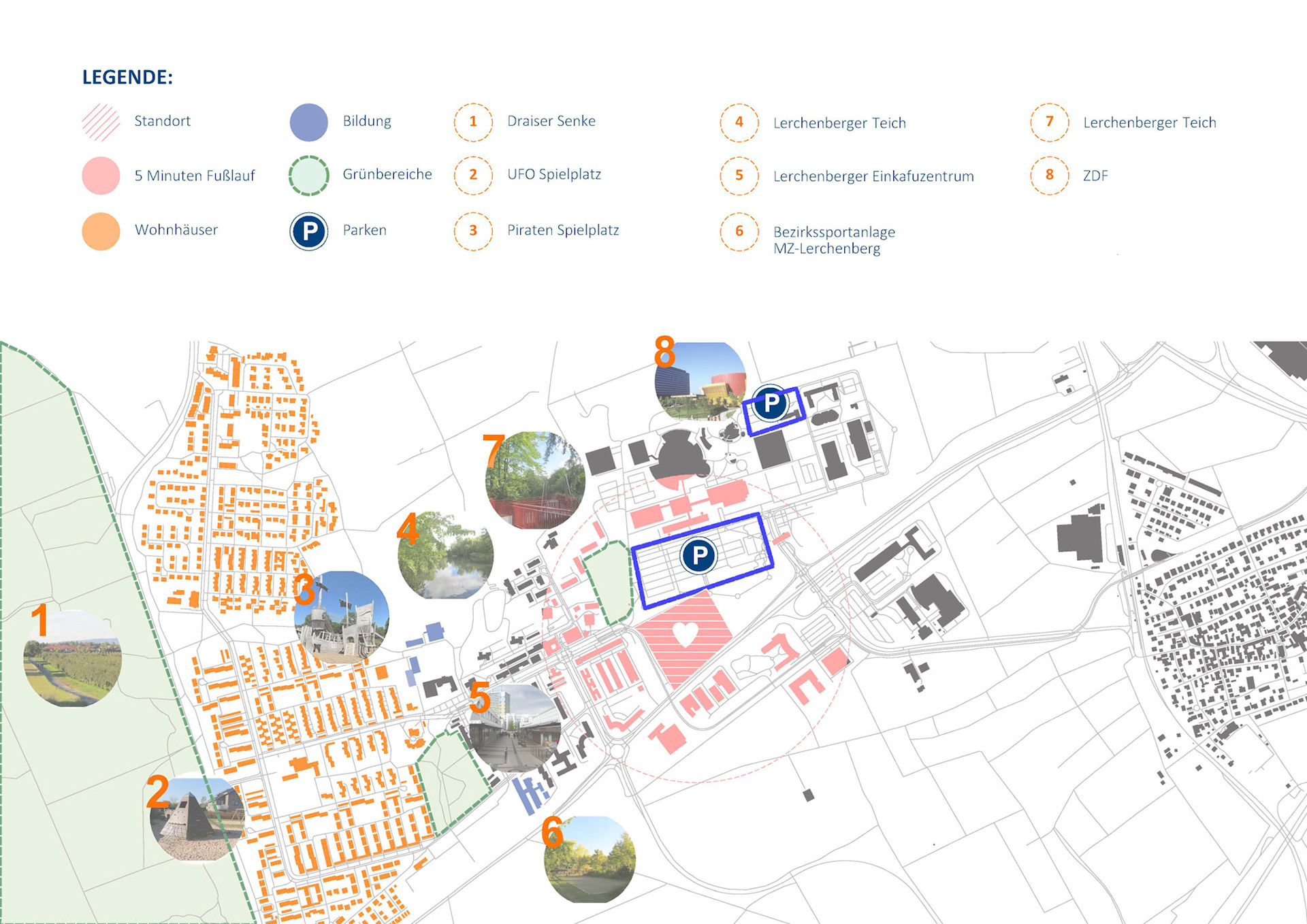The width and height of the screenshot is (1307, 924).
Task: Click the large central parking P marker
Action: (x=698, y=555)
